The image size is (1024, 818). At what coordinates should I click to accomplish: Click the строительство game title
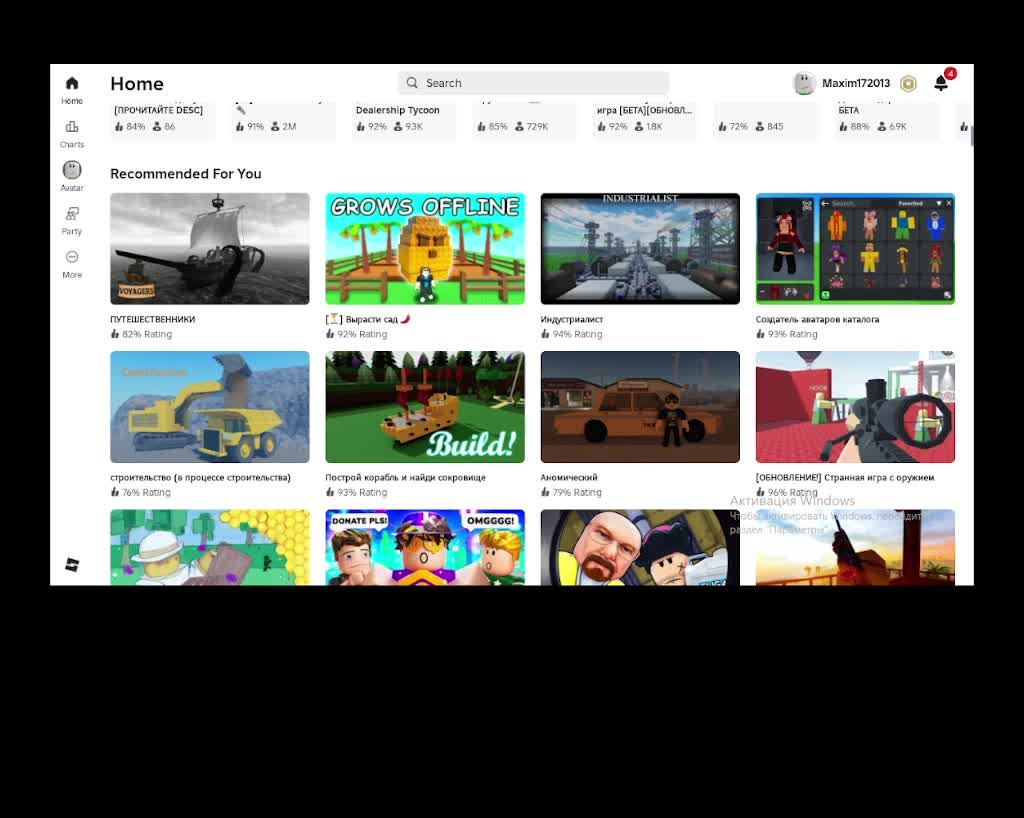click(200, 477)
